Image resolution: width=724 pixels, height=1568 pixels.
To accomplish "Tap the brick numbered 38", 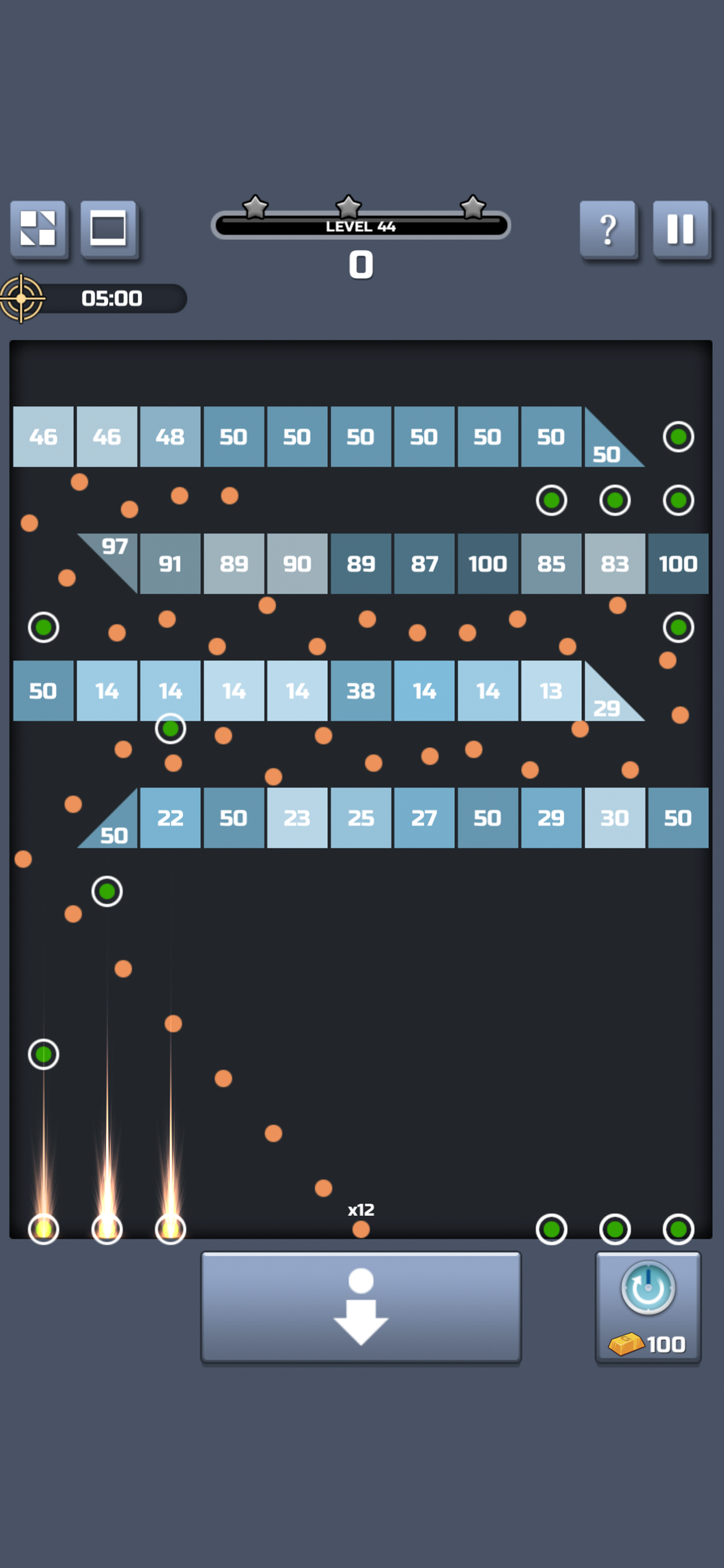I will click(361, 691).
